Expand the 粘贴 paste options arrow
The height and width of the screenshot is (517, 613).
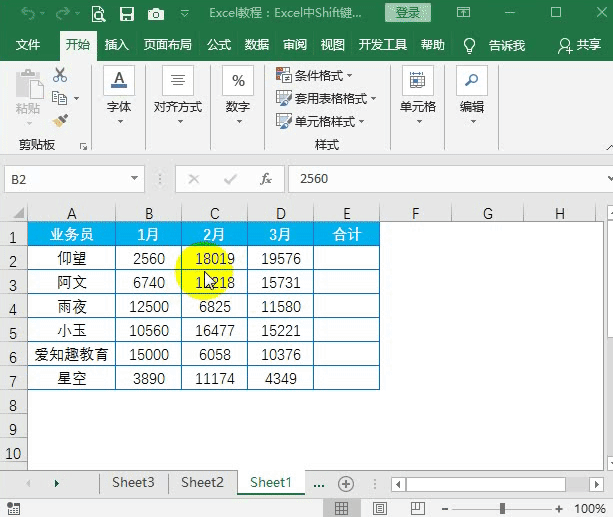pyautogui.click(x=29, y=124)
